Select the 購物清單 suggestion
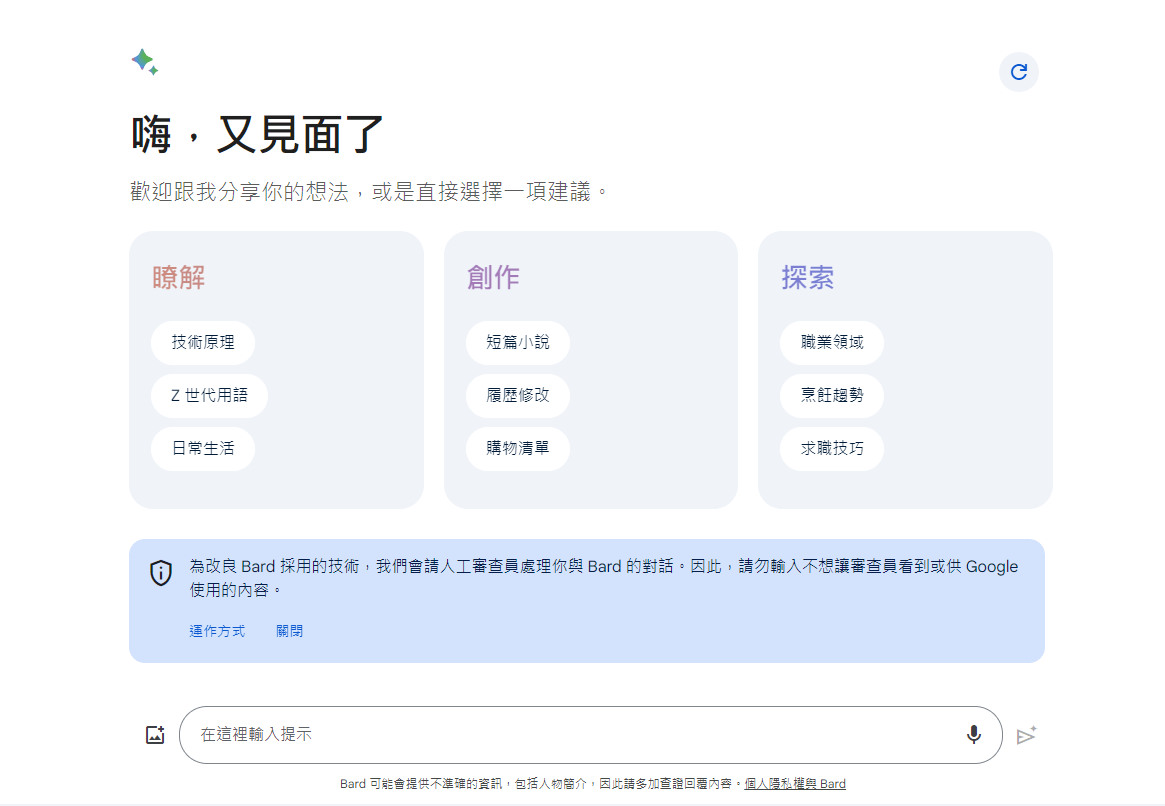 coord(517,449)
